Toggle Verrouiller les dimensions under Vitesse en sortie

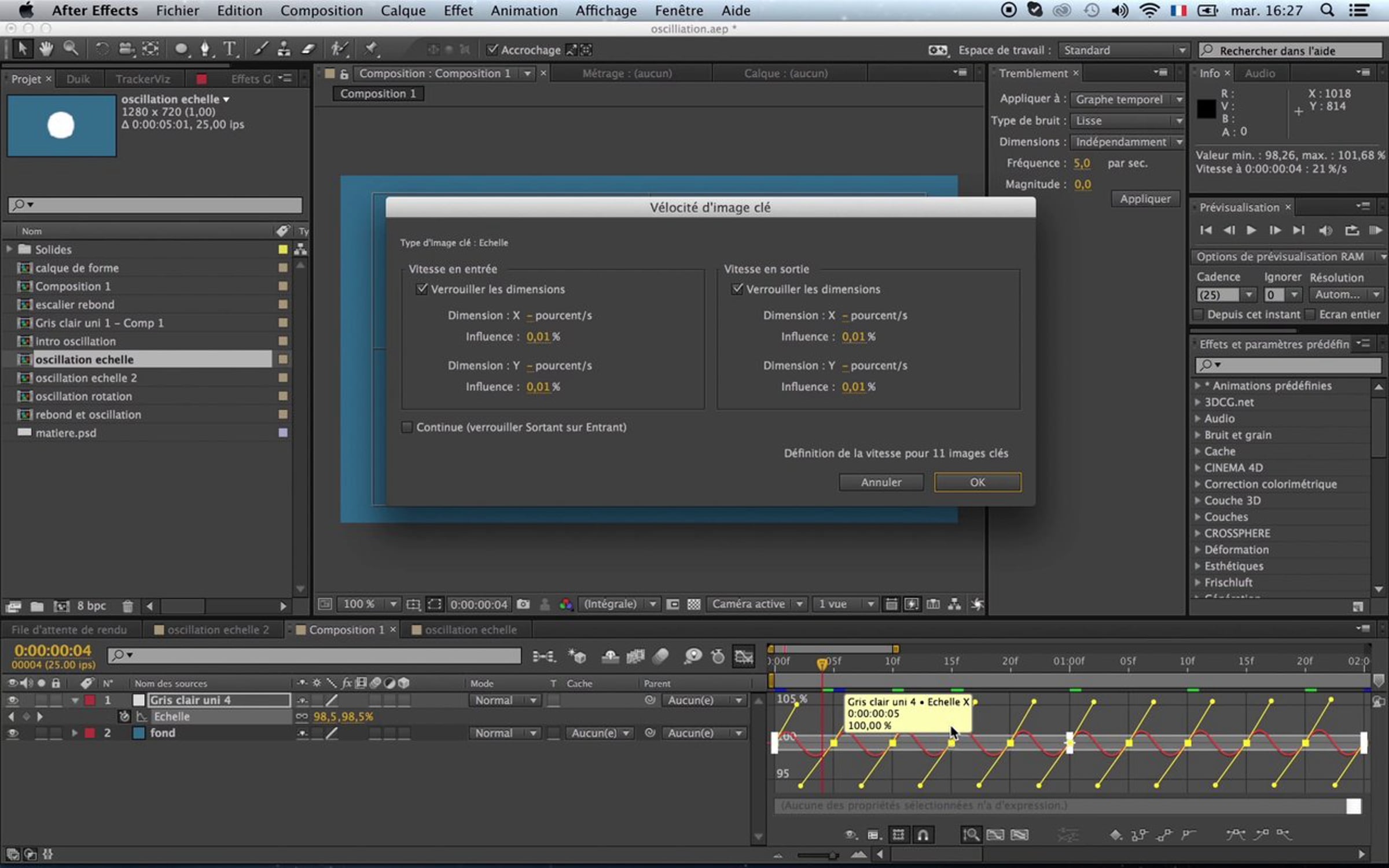737,289
